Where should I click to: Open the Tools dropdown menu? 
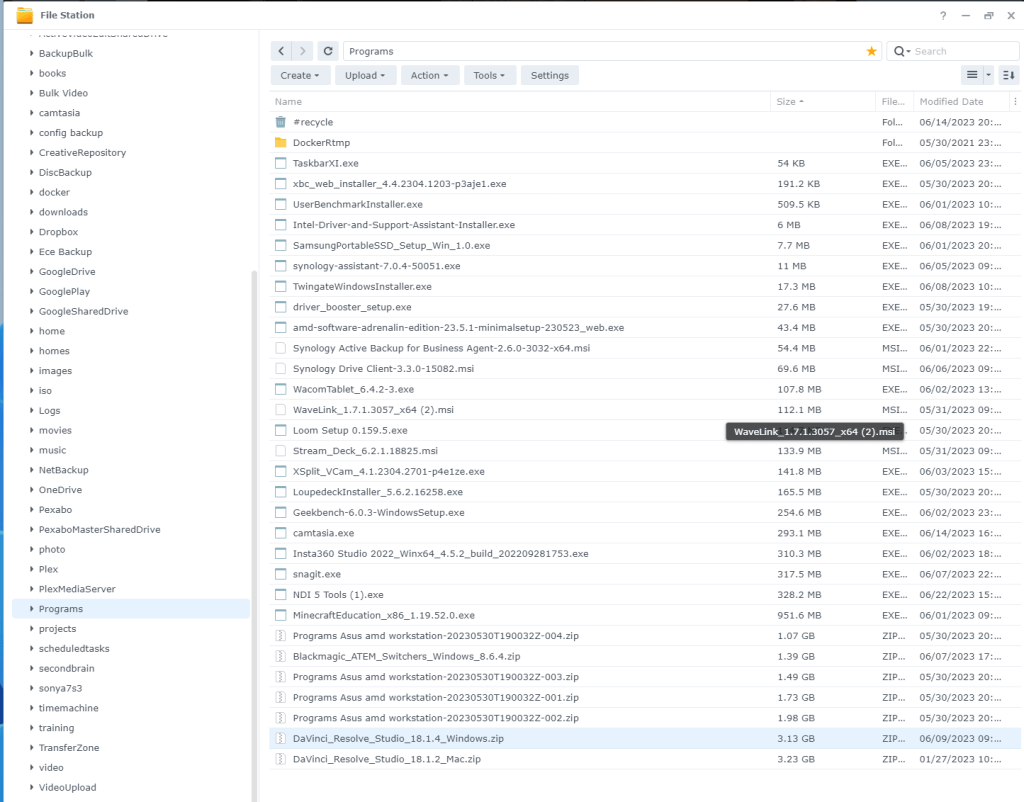pos(489,75)
